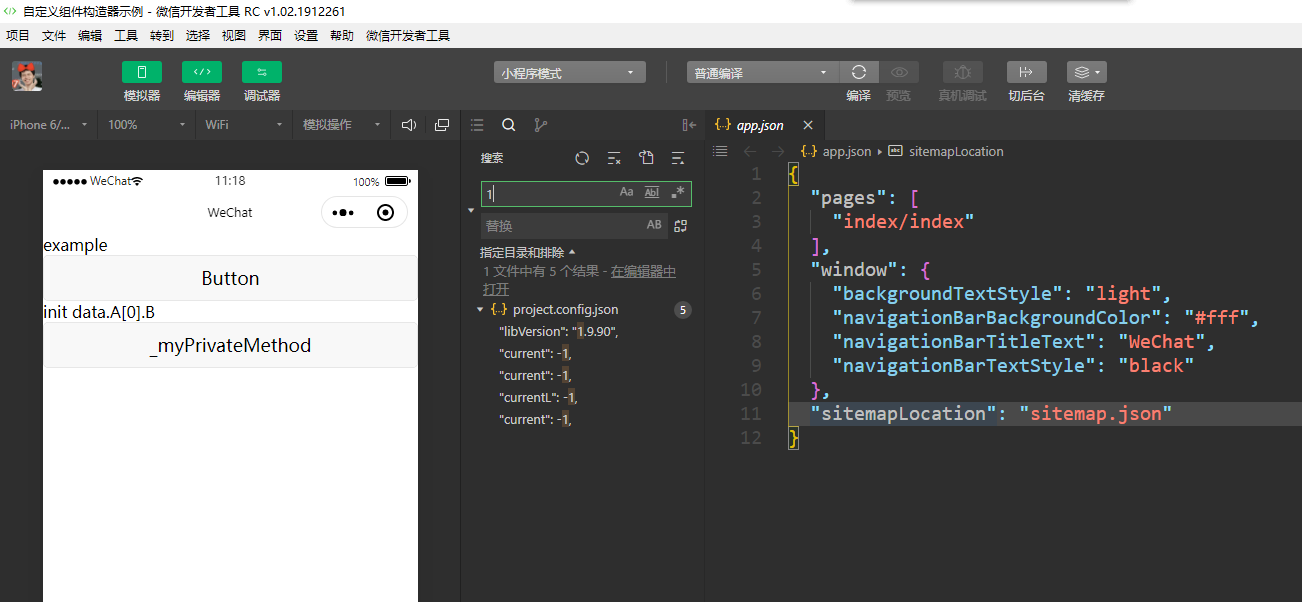Open the 界面 menu

[270, 35]
